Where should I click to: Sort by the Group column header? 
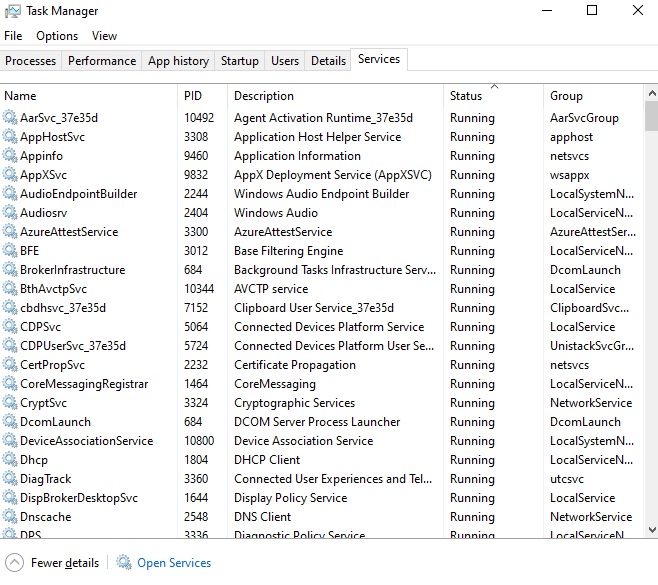point(593,96)
